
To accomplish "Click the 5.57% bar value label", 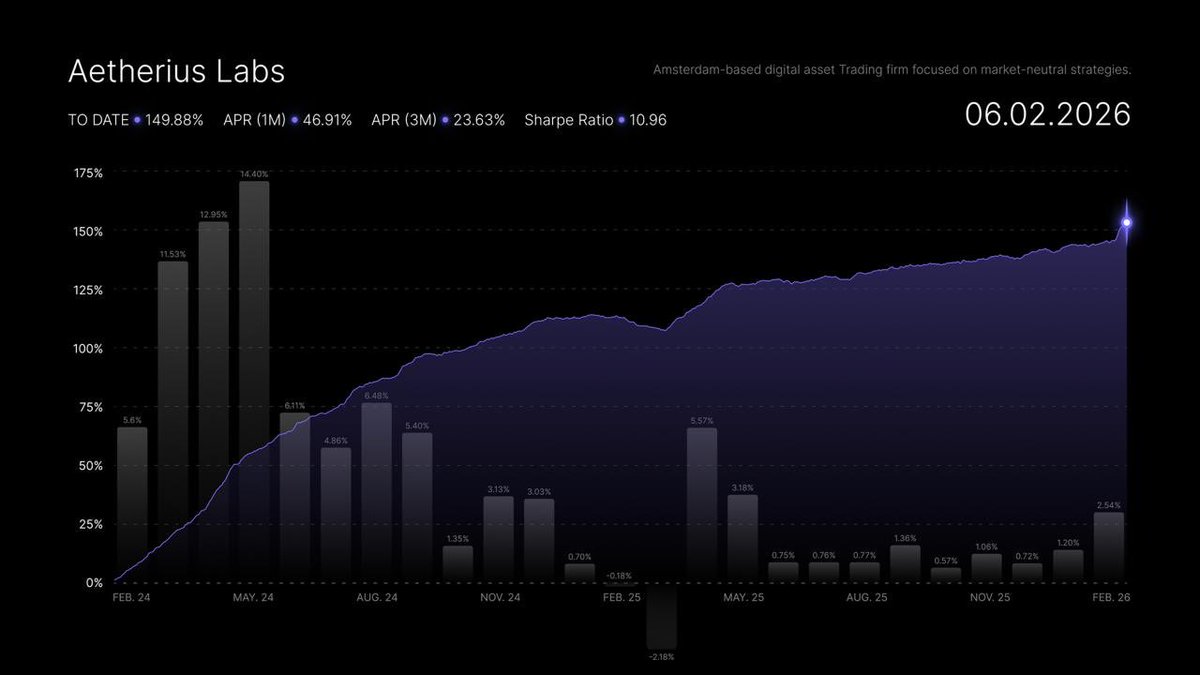I will (702, 421).
